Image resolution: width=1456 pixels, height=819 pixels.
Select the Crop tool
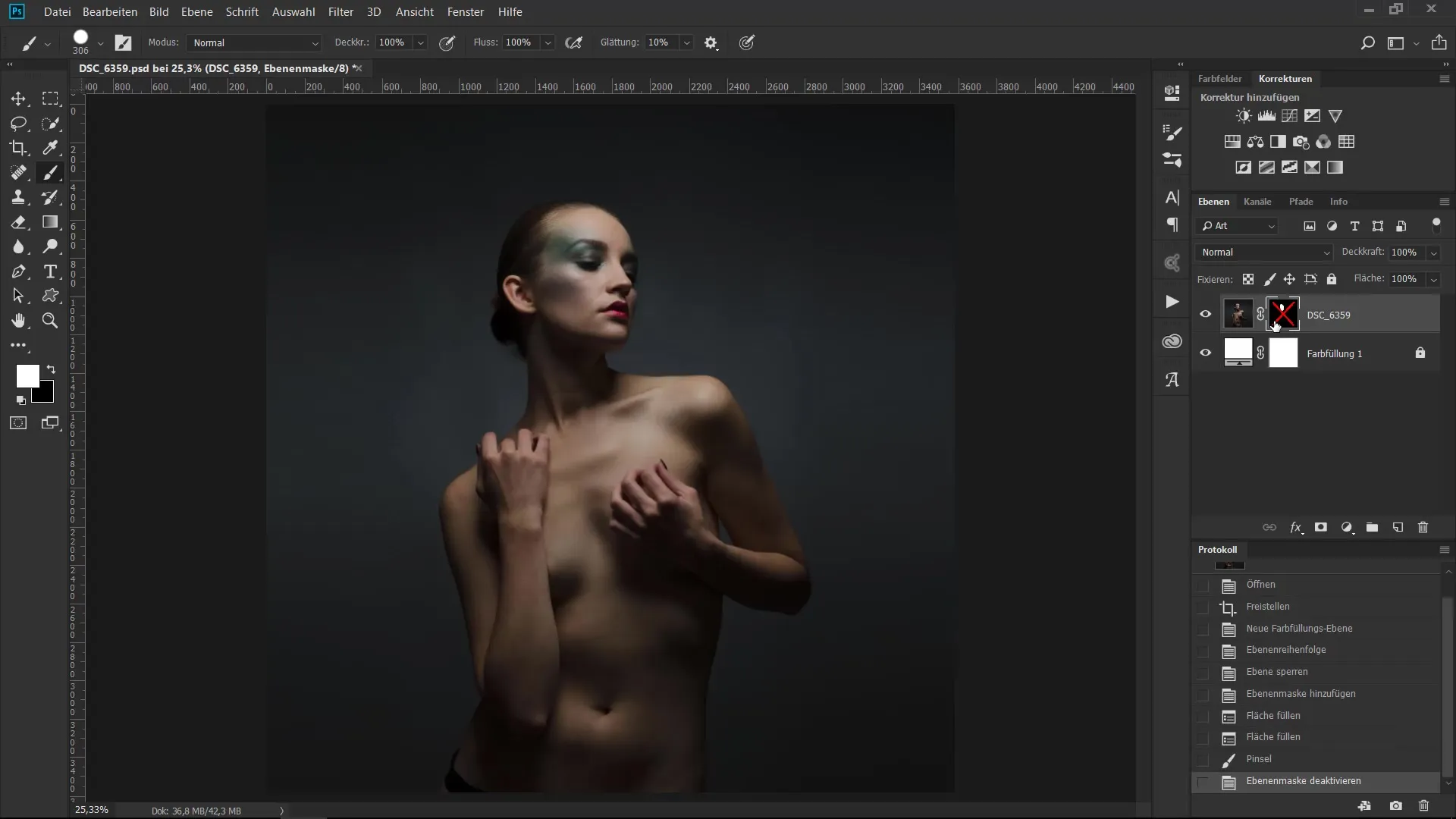click(18, 148)
